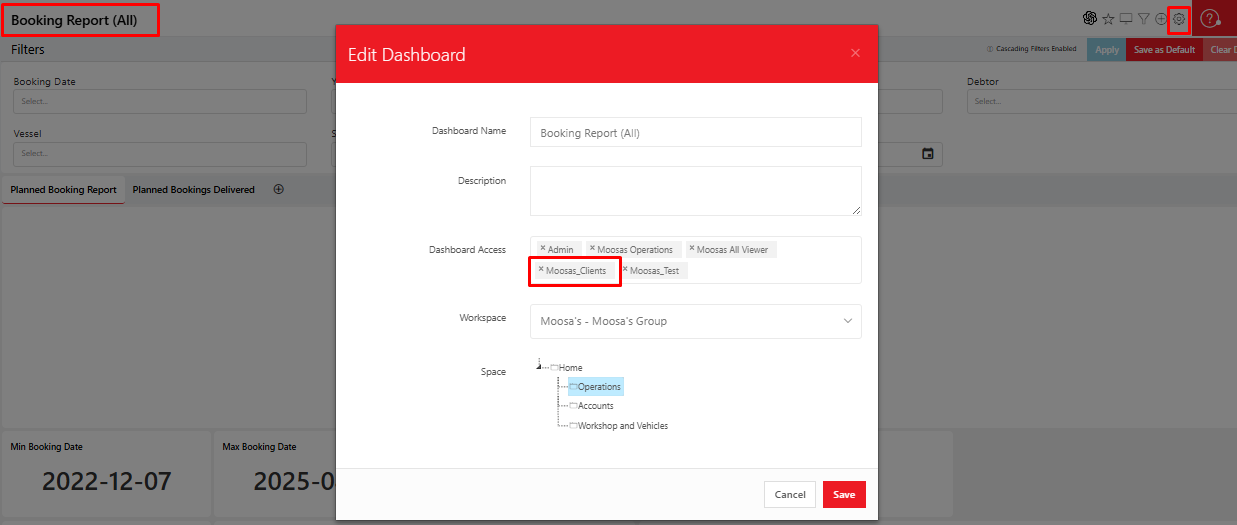The height and width of the screenshot is (525, 1237).
Task: Switch to Planned Bookings Delivered tab
Action: coord(193,189)
